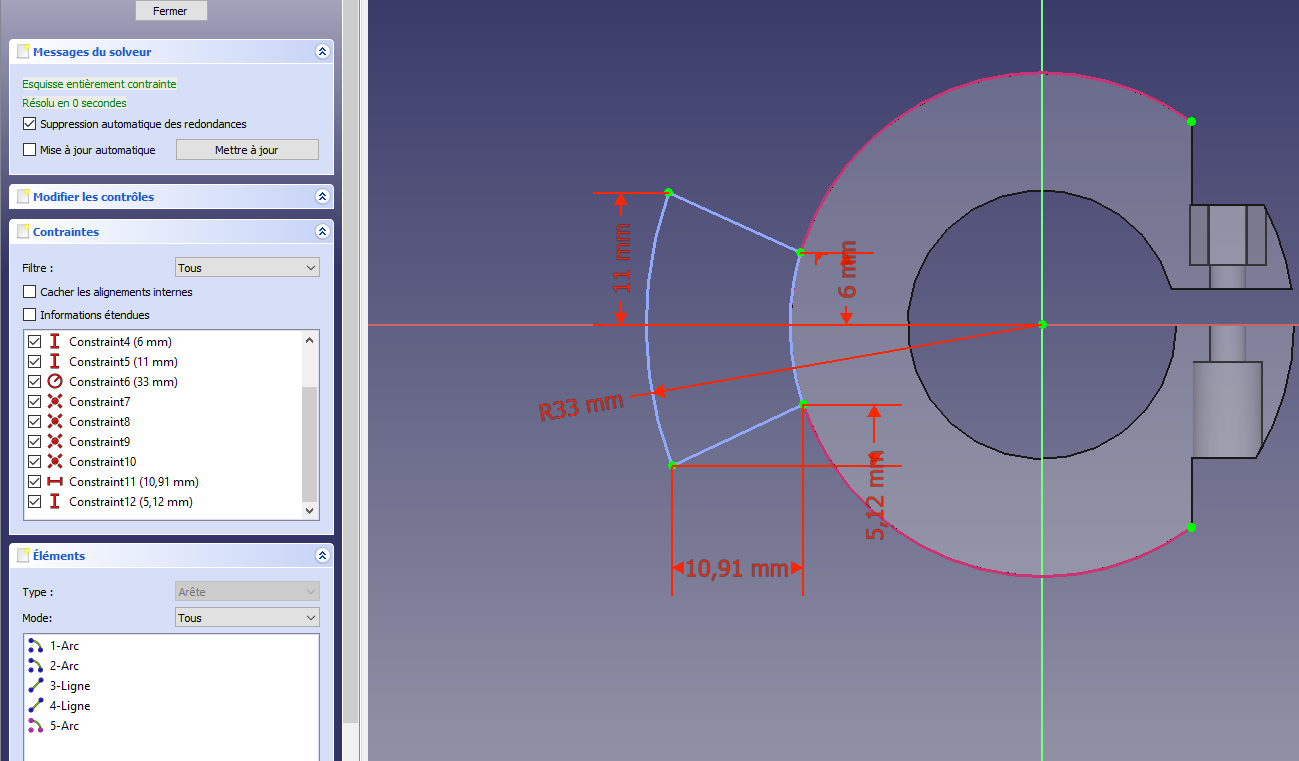The height and width of the screenshot is (761, 1299).
Task: Uncheck the Constraint12 (5,12 mm) checkbox
Action: [x=35, y=502]
